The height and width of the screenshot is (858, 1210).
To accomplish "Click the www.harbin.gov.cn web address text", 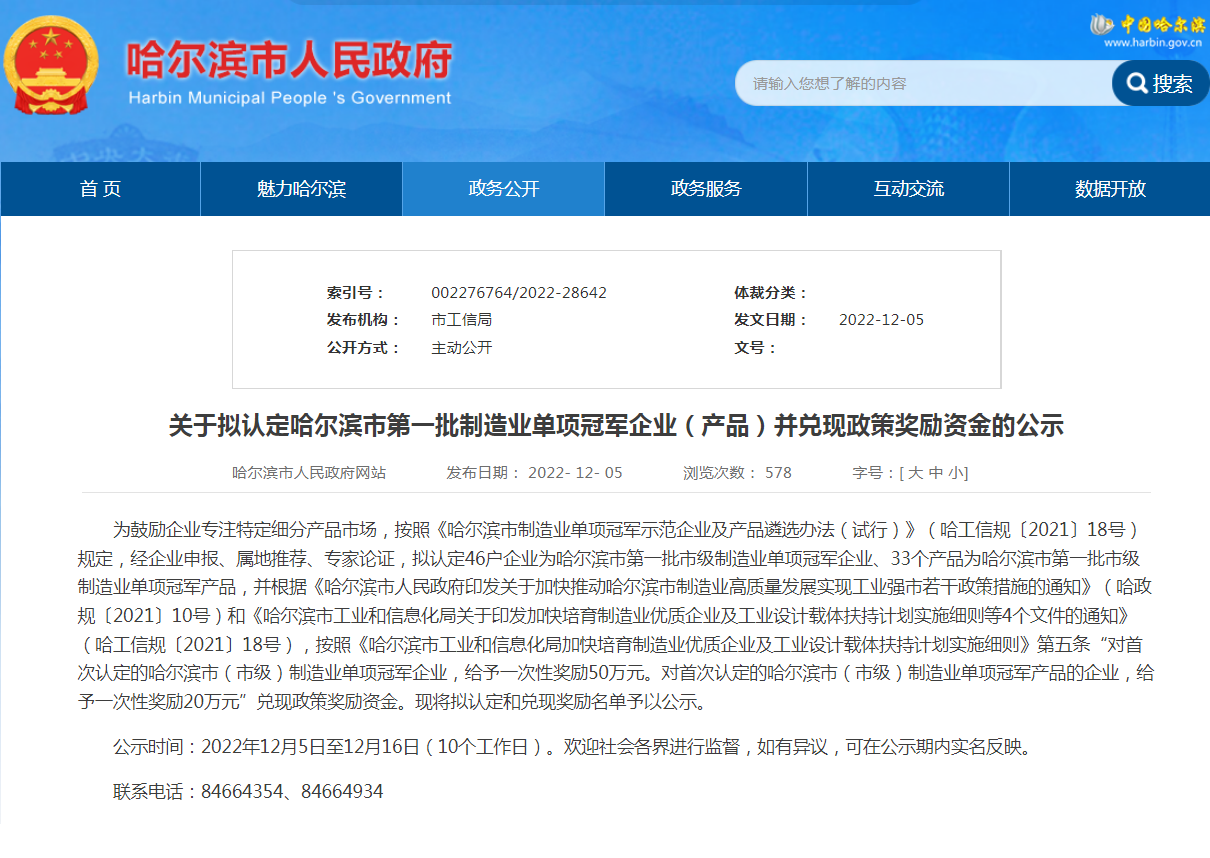I will coord(1152,43).
